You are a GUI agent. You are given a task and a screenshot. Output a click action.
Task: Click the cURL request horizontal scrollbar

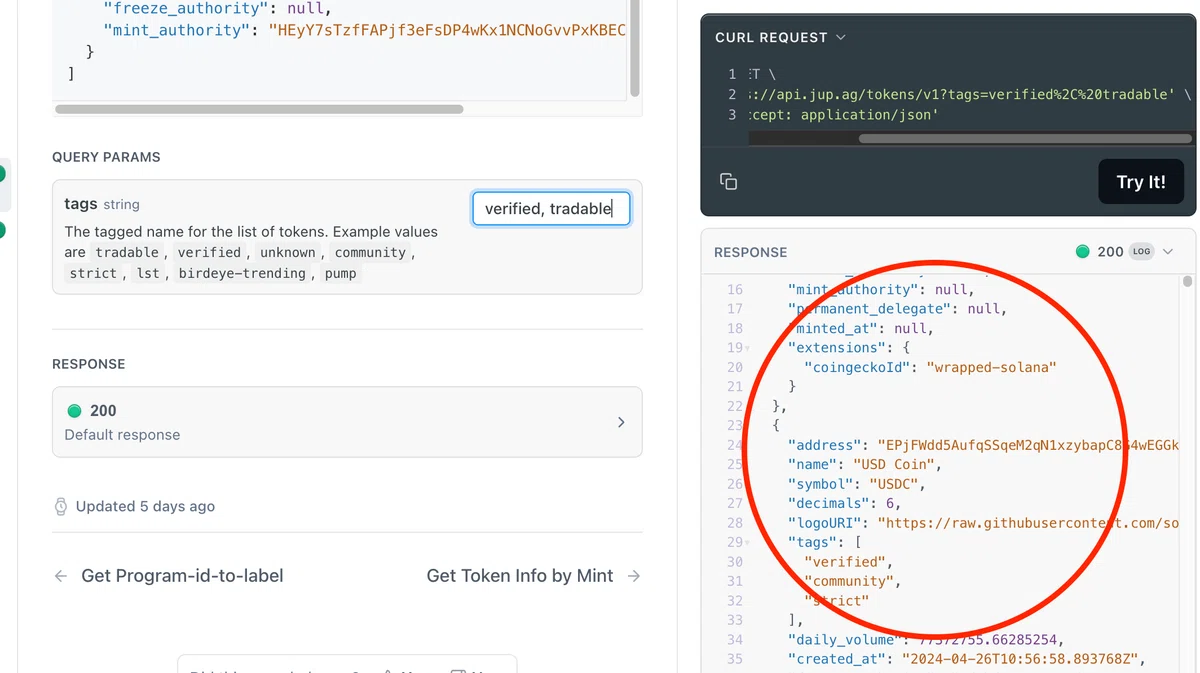tap(1024, 138)
